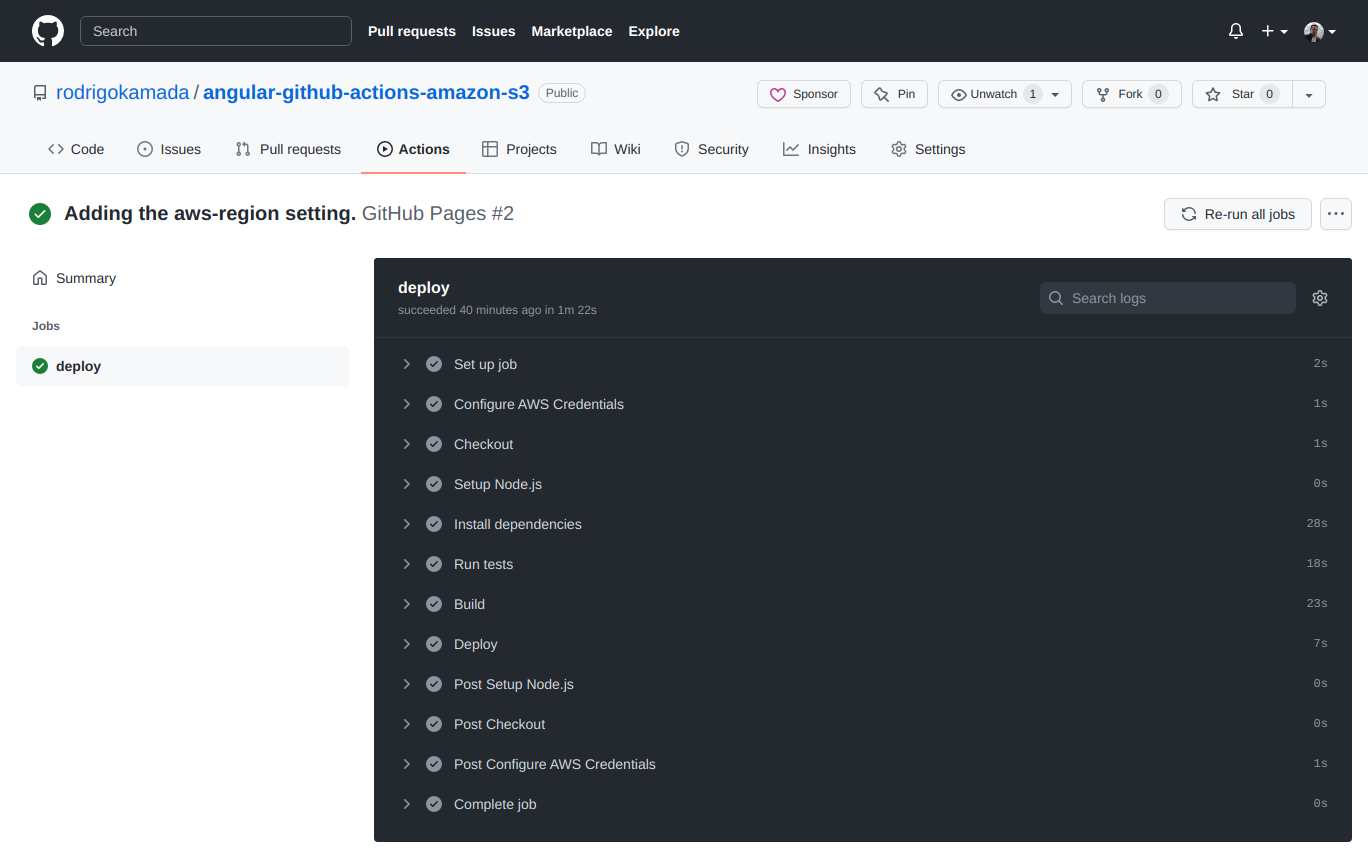Click the Public visibility badge

[561, 92]
